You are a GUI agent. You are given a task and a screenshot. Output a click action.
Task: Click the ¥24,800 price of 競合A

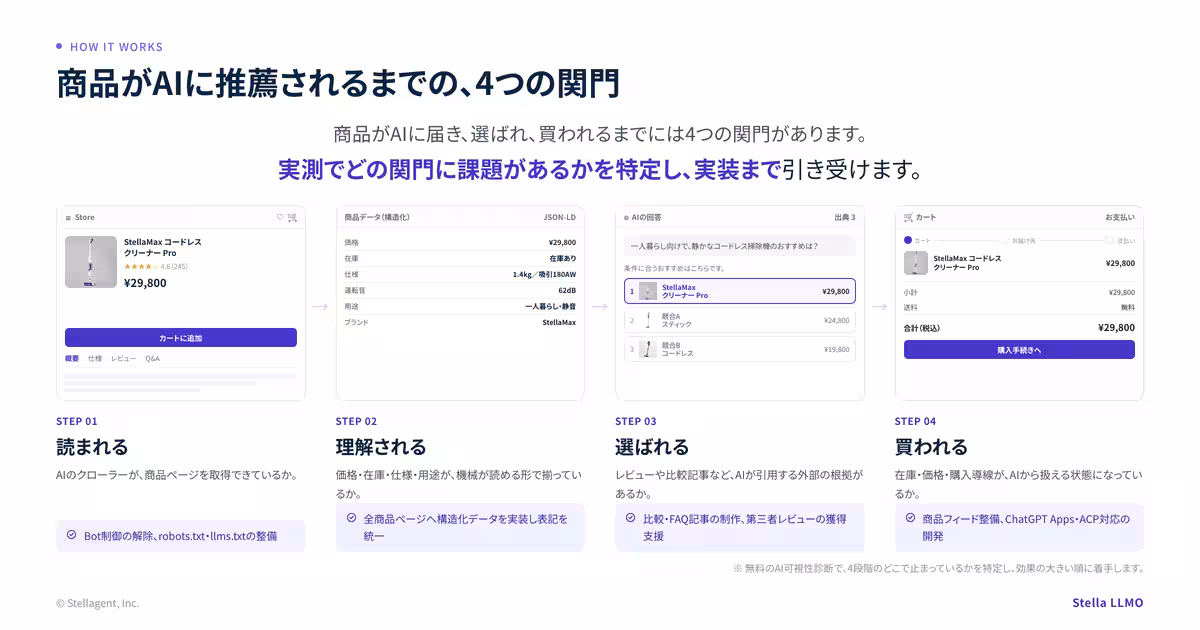coord(836,321)
